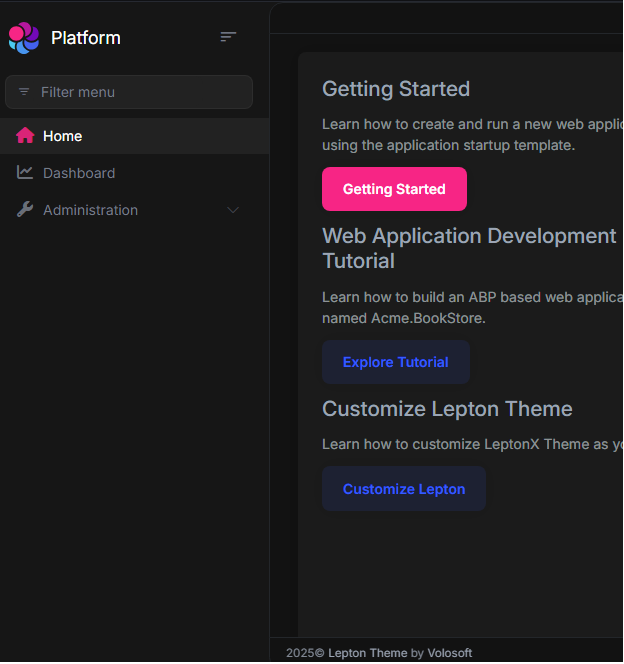Expand Administration using the chevron arrow
624x664 pixels.
tap(233, 210)
